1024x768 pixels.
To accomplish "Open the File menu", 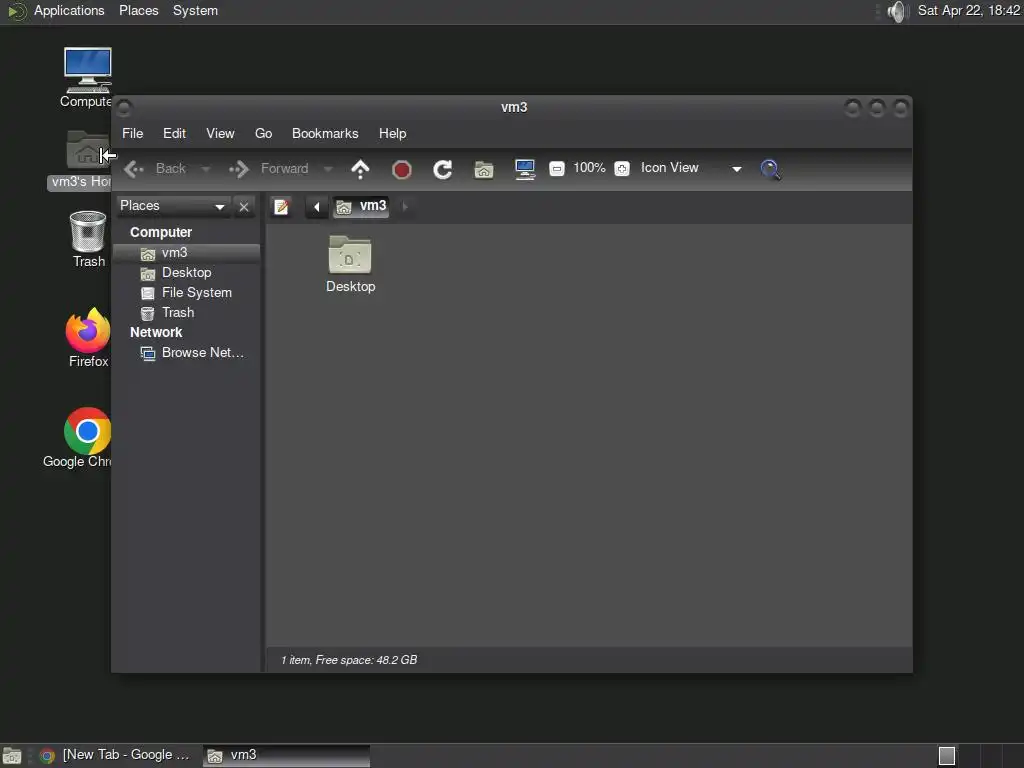I will (x=133, y=133).
